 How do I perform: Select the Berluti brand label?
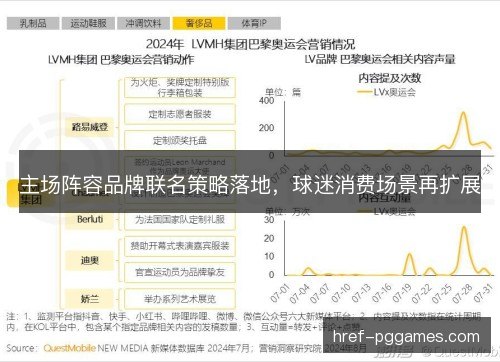coord(90,219)
